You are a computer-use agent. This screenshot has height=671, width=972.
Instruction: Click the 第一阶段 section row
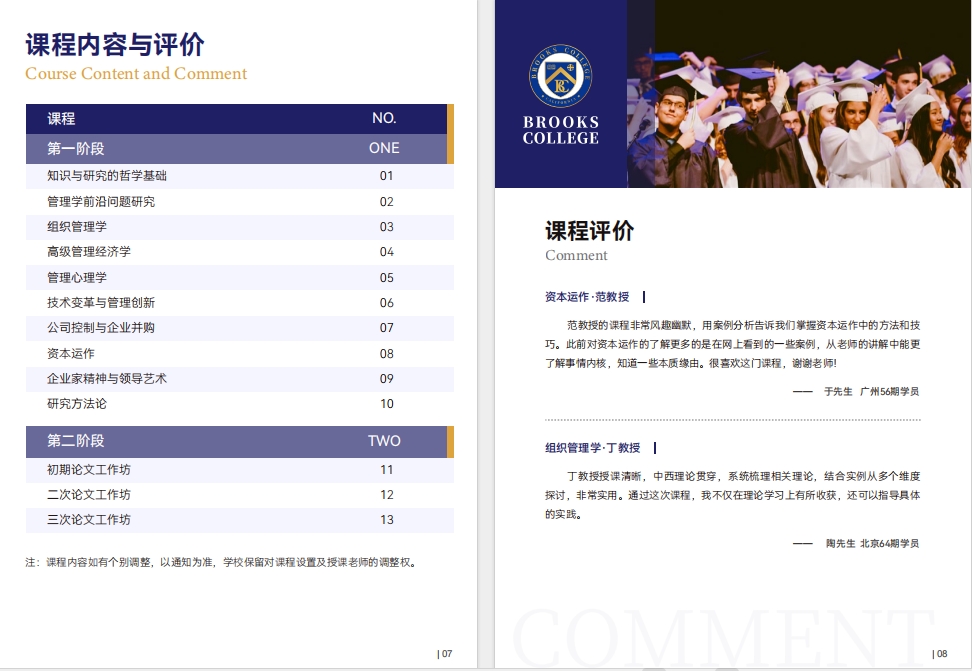click(x=240, y=149)
